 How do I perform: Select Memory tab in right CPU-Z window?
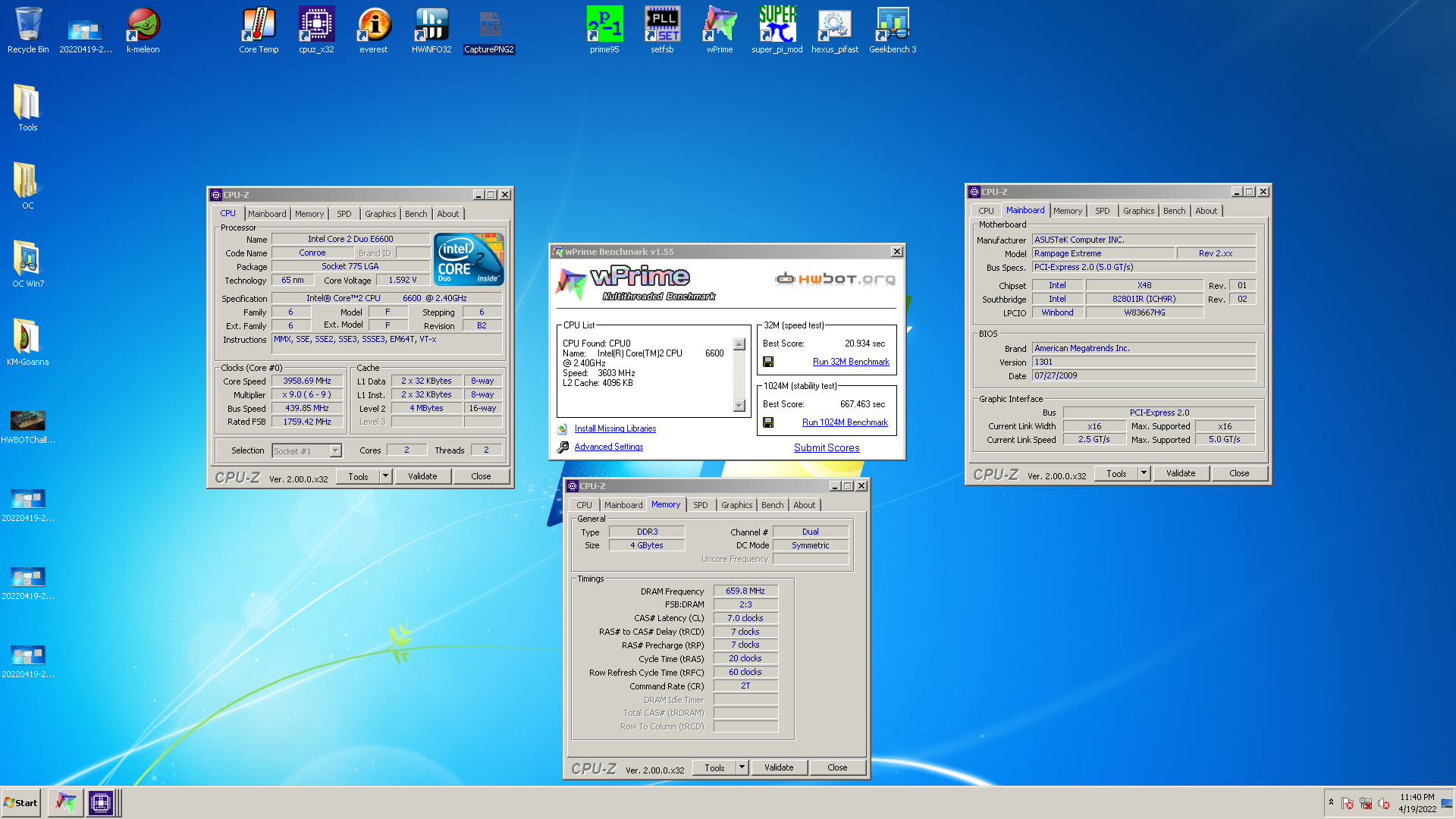1068,211
